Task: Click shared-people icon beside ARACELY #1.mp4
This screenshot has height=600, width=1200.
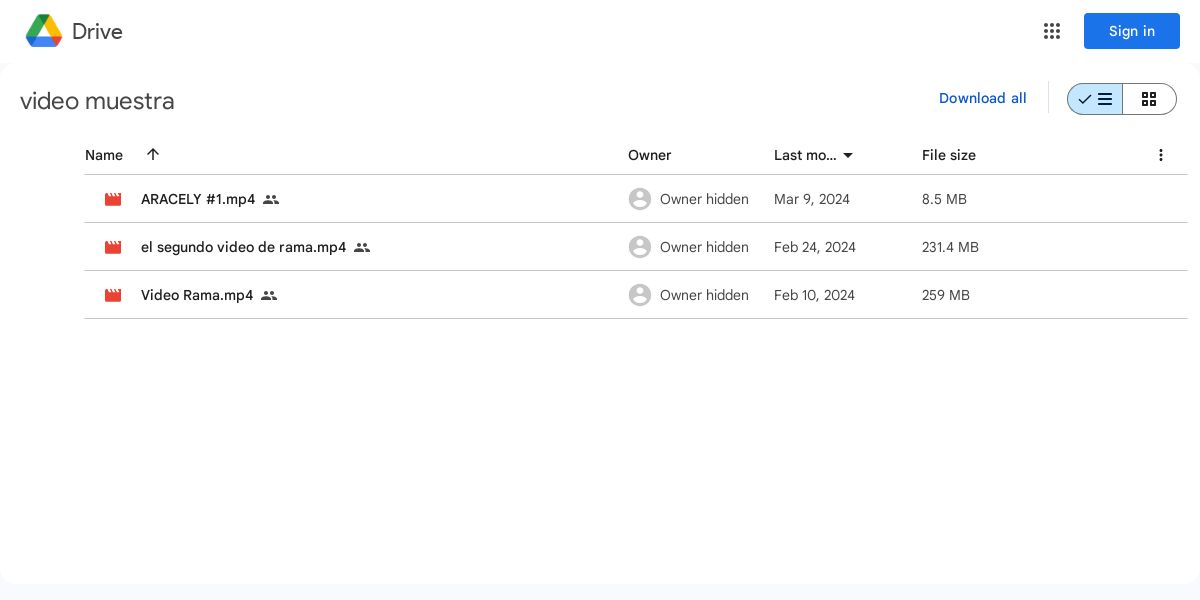Action: click(271, 199)
